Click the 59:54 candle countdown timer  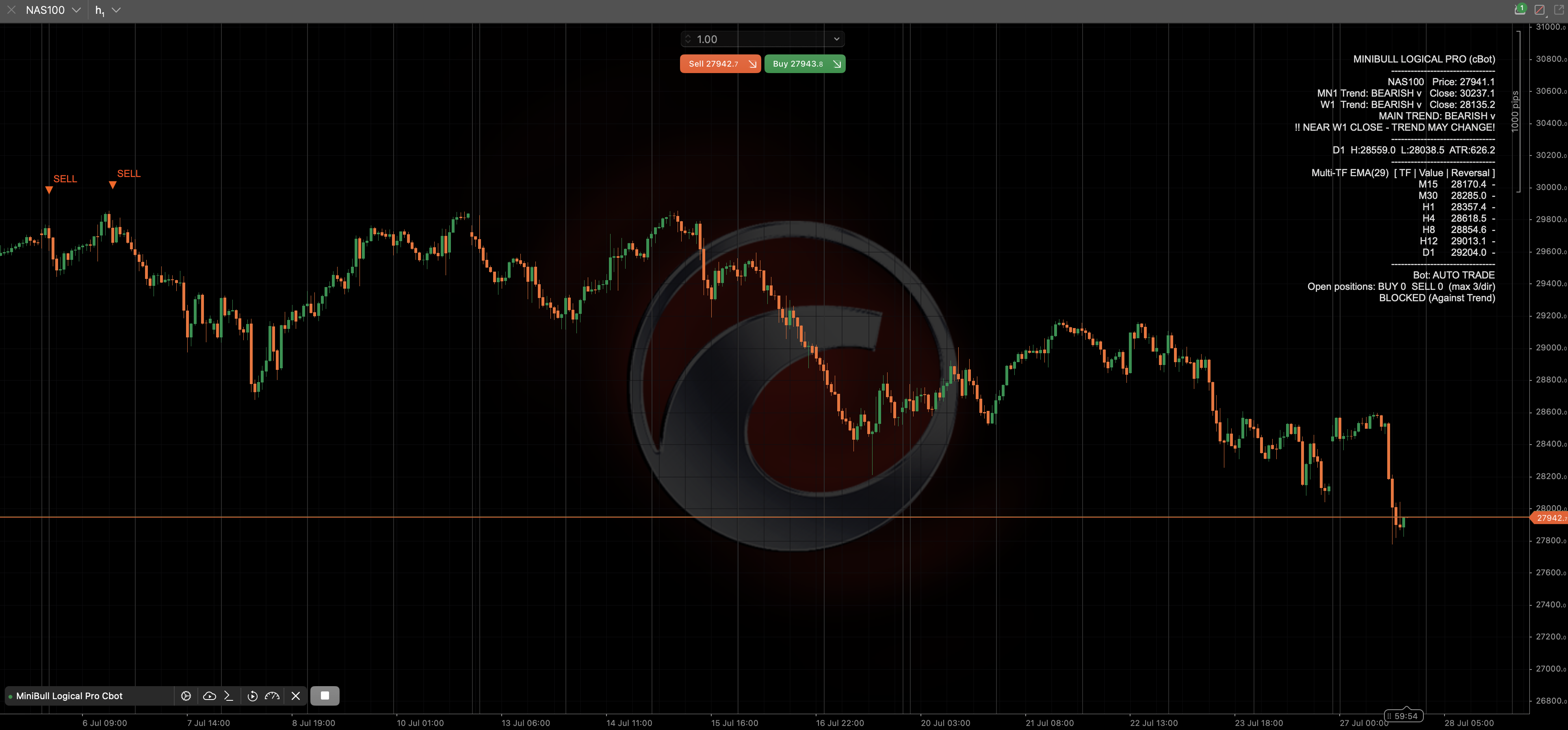click(x=1403, y=715)
